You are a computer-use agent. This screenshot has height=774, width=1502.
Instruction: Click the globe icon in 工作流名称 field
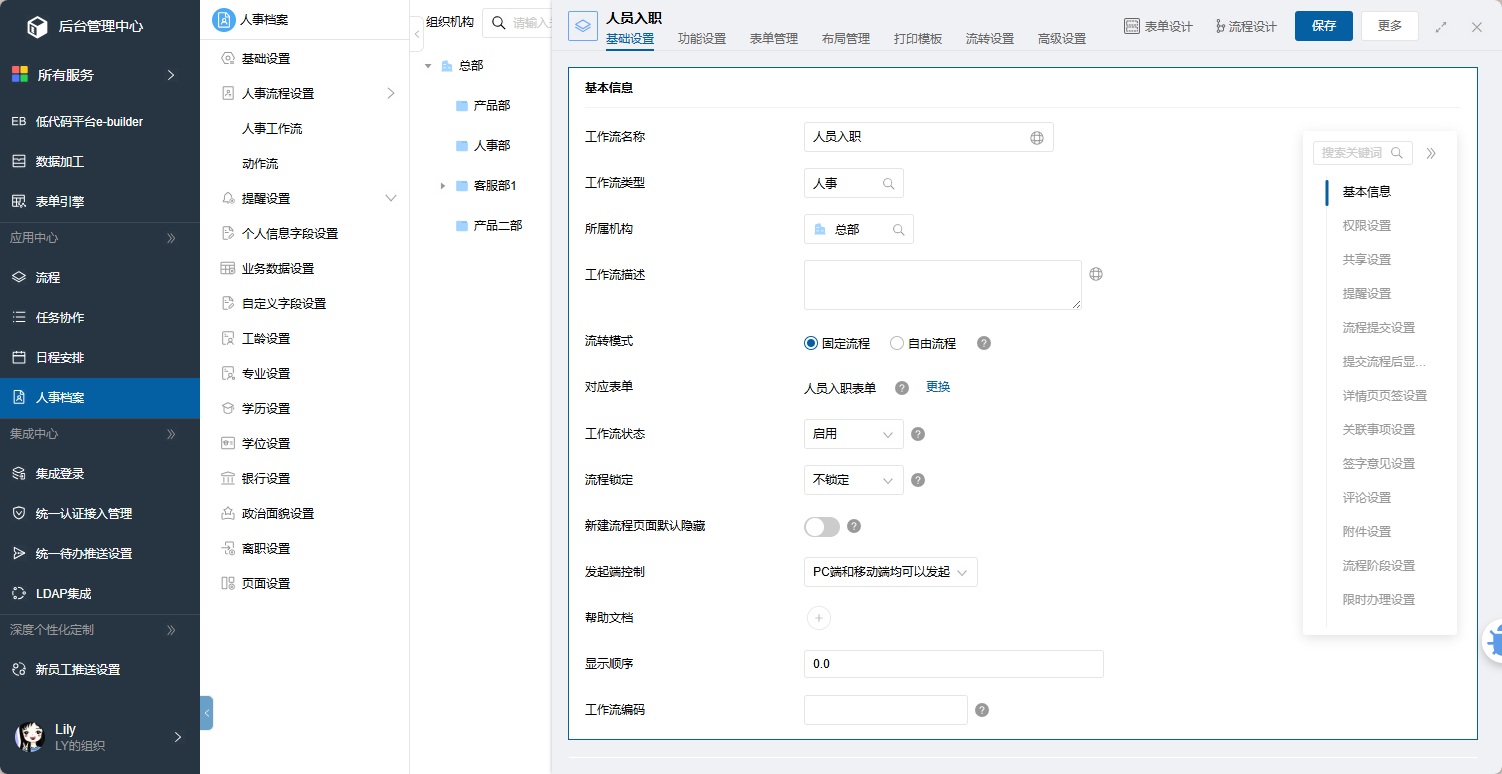point(1037,138)
